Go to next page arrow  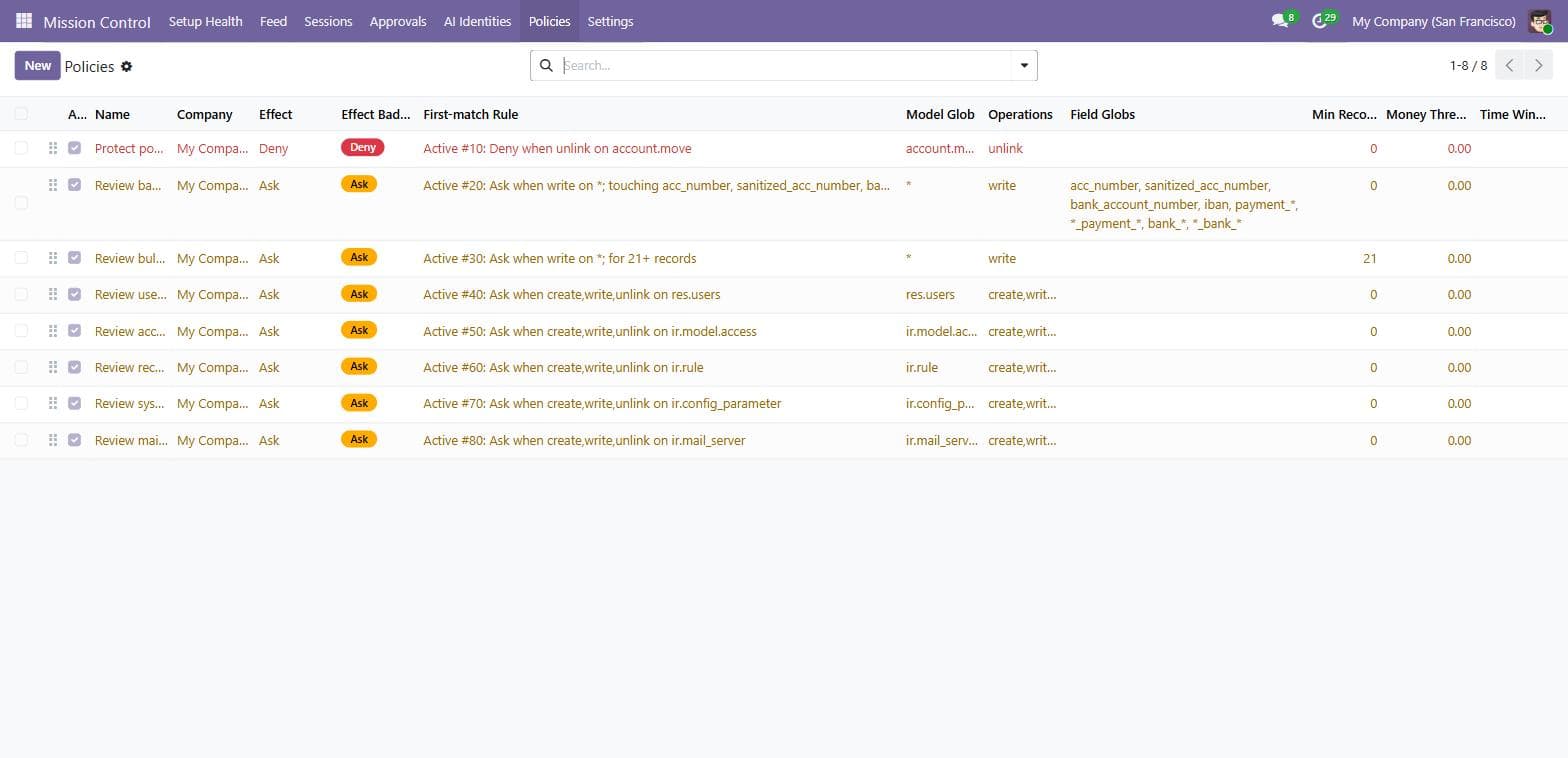[1539, 65]
